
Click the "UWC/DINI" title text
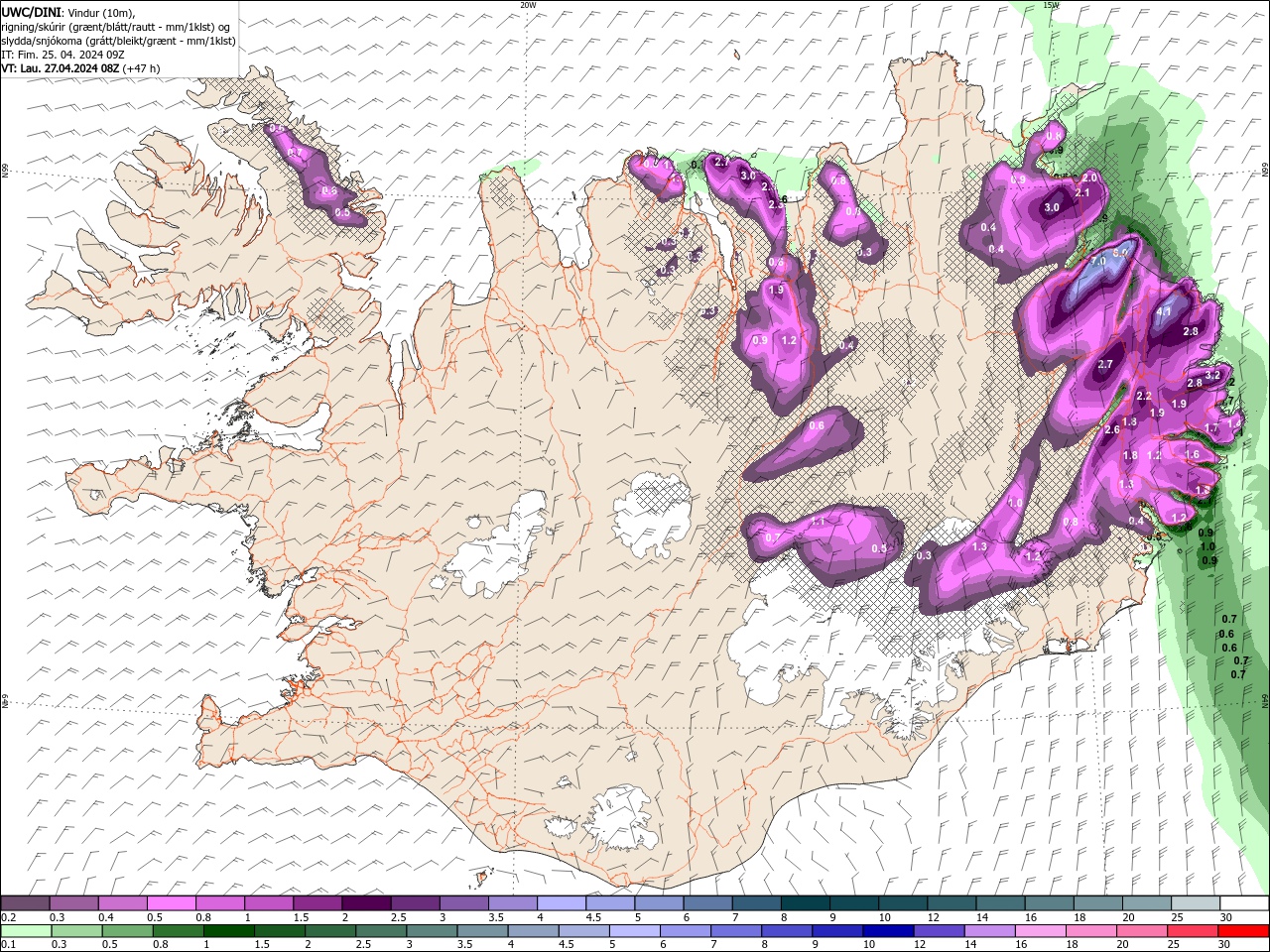tap(30, 12)
